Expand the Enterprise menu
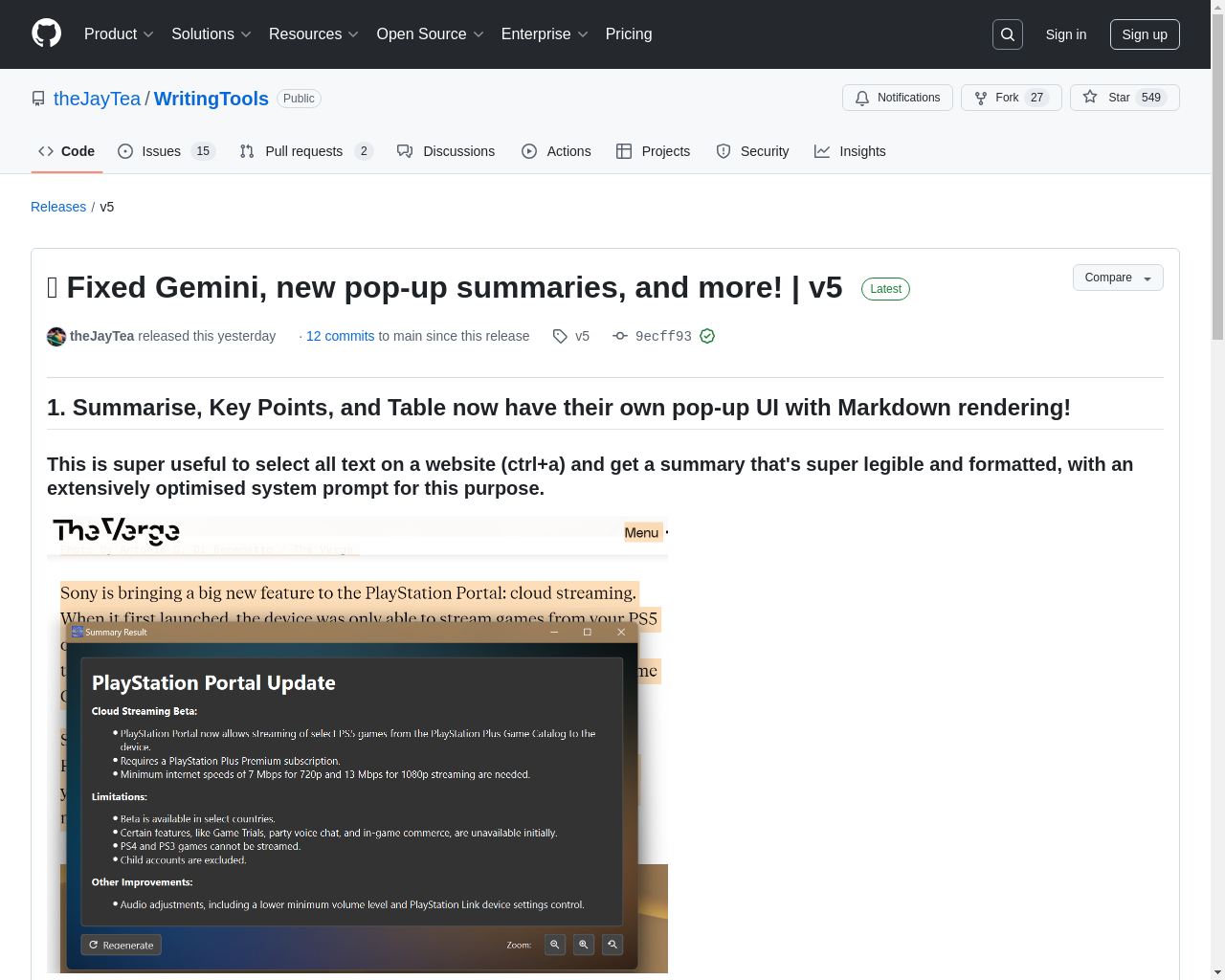 pyautogui.click(x=545, y=34)
